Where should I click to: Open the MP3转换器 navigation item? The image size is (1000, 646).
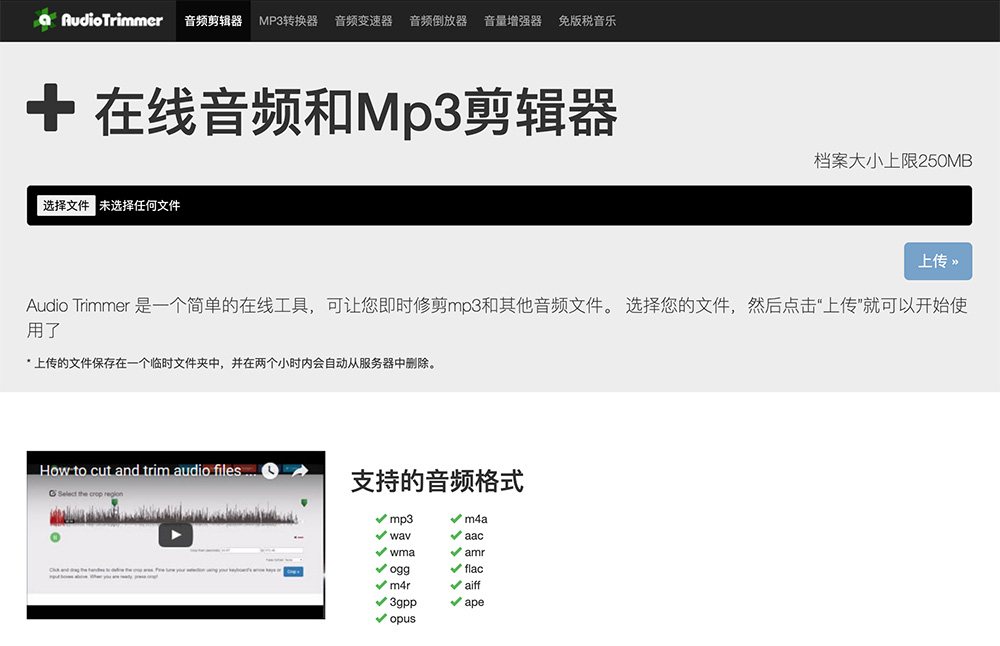pyautogui.click(x=288, y=21)
